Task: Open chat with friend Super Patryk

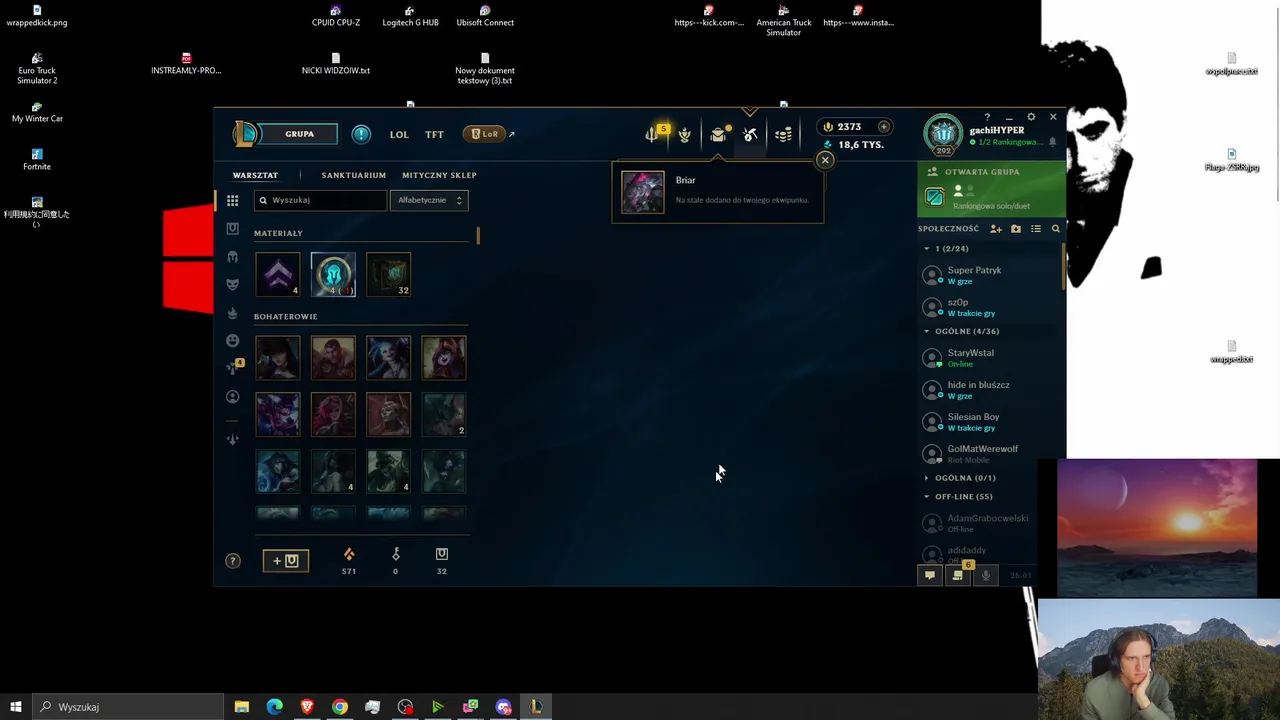Action: tap(990, 275)
